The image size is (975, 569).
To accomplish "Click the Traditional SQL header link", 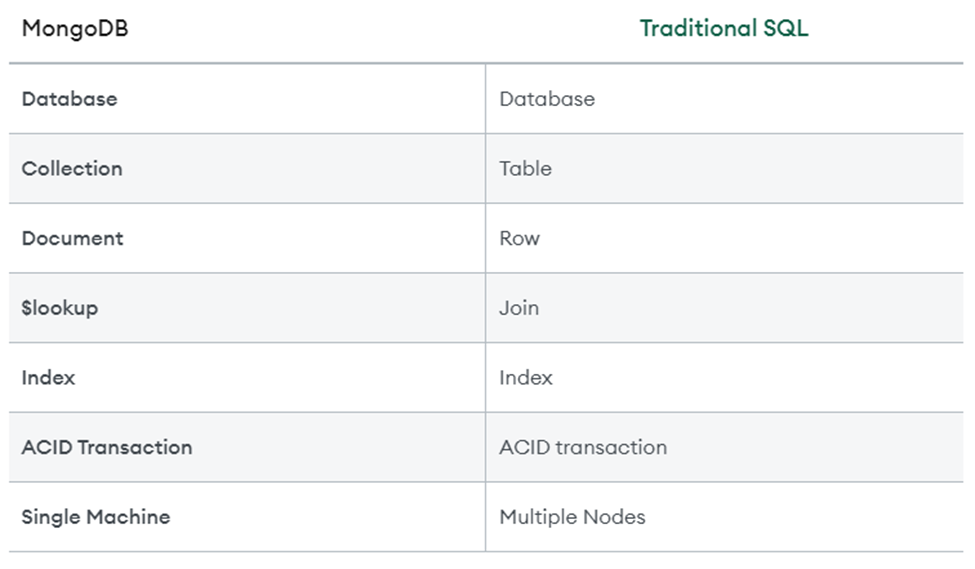I will coord(724,28).
